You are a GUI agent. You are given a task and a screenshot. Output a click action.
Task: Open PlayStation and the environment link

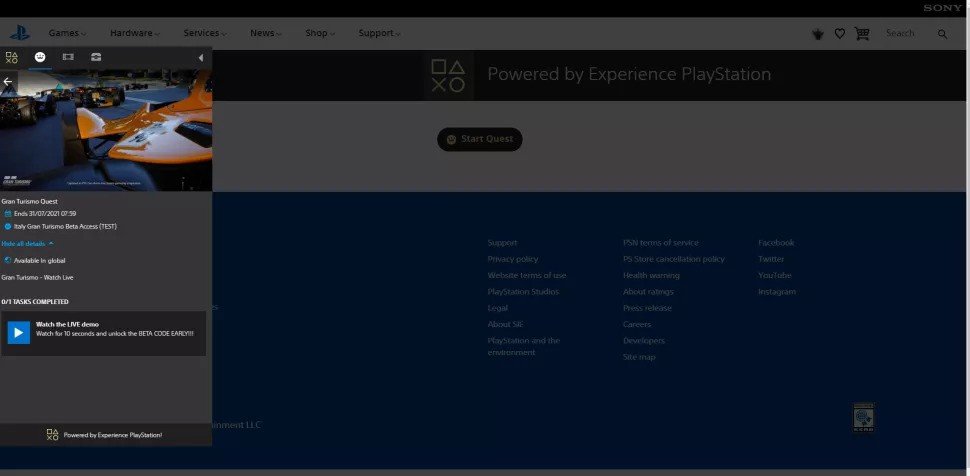pyautogui.click(x=524, y=347)
